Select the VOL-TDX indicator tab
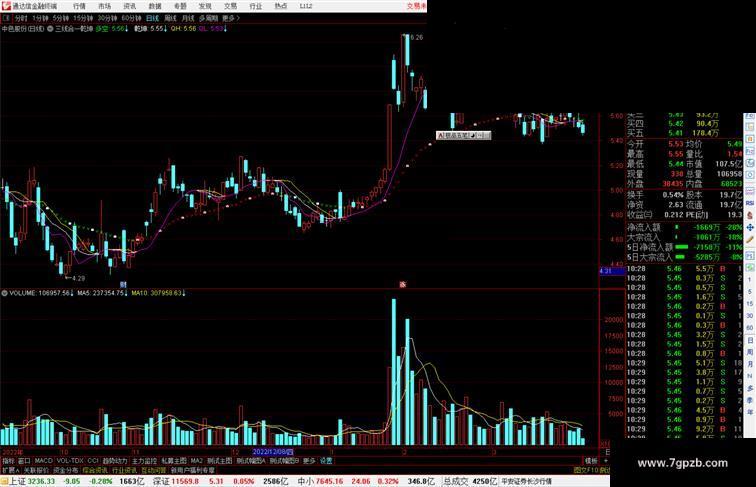756x487 pixels. (70, 461)
